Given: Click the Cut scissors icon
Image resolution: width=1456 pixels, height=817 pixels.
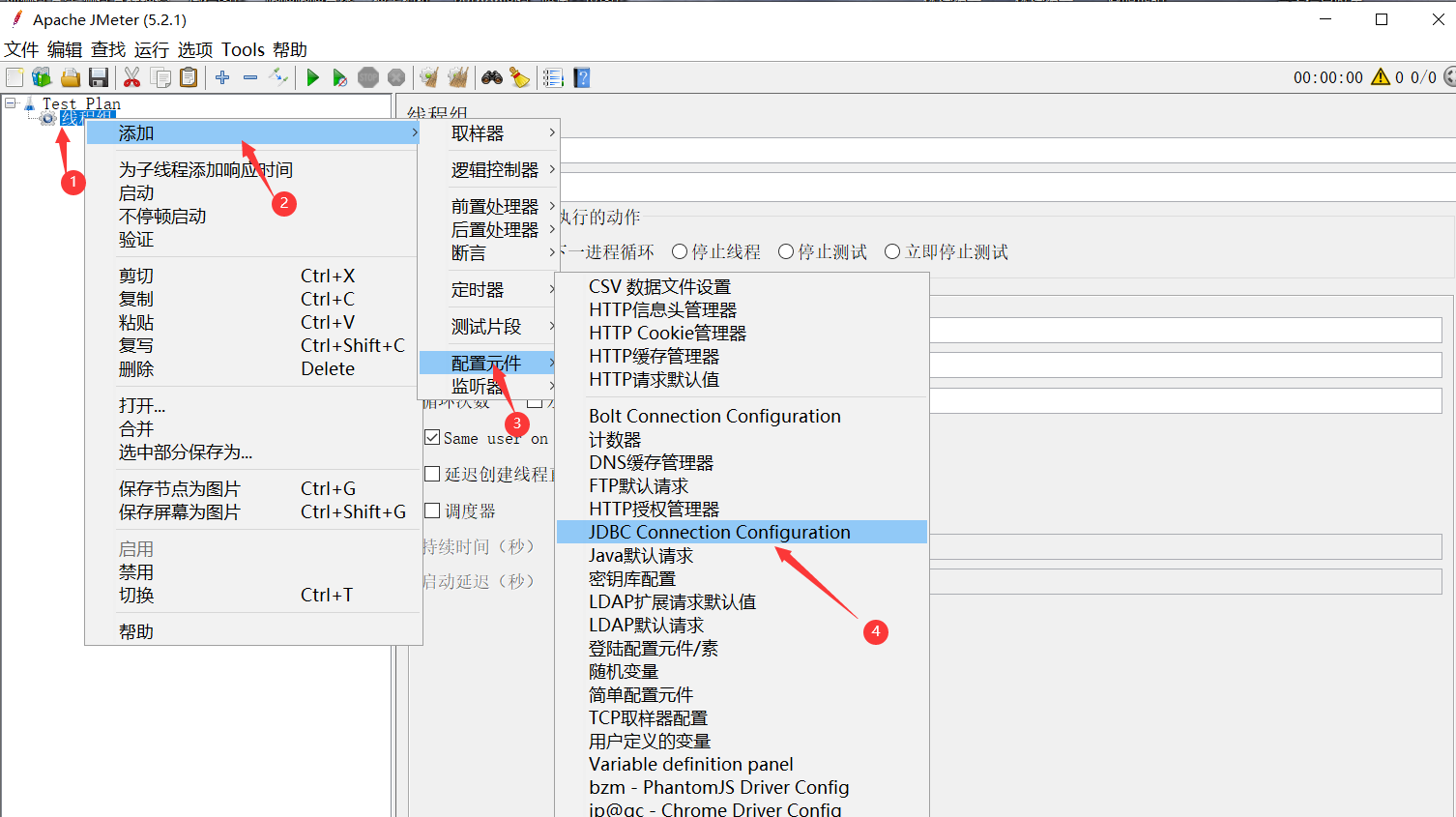Looking at the screenshot, I should [x=132, y=77].
